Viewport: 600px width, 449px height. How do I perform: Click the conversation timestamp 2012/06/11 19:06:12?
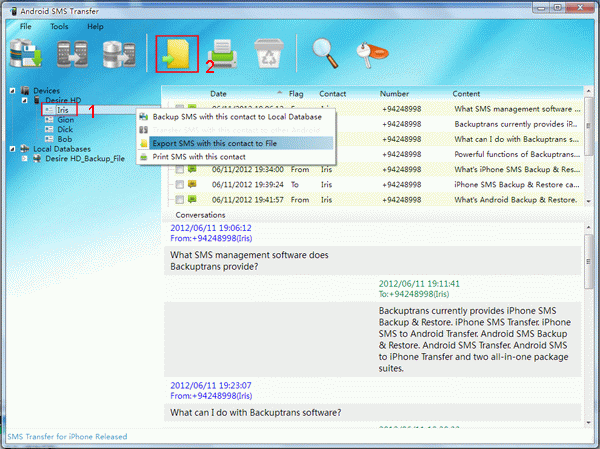pyautogui.click(x=211, y=228)
